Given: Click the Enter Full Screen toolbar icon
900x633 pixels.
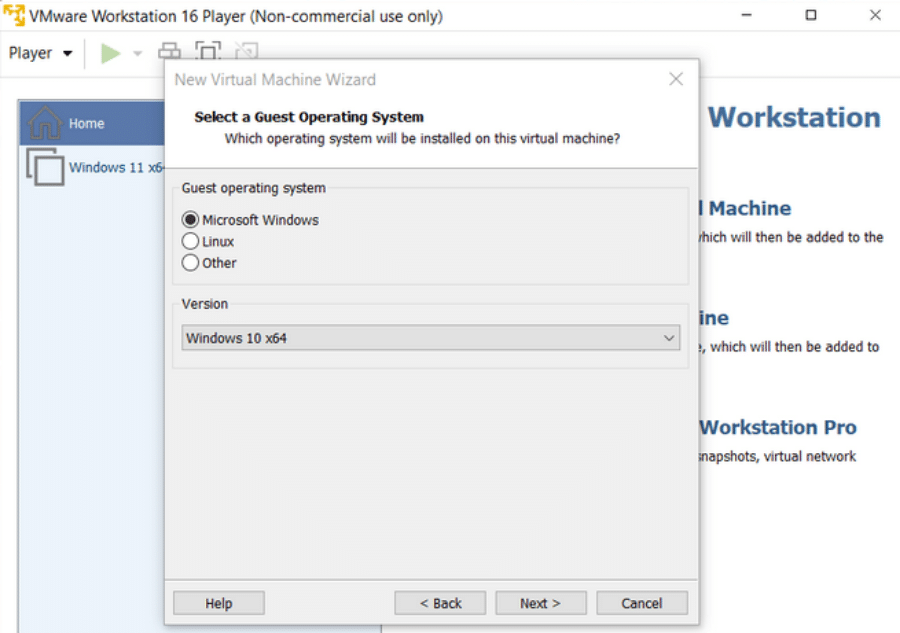Looking at the screenshot, I should (207, 53).
